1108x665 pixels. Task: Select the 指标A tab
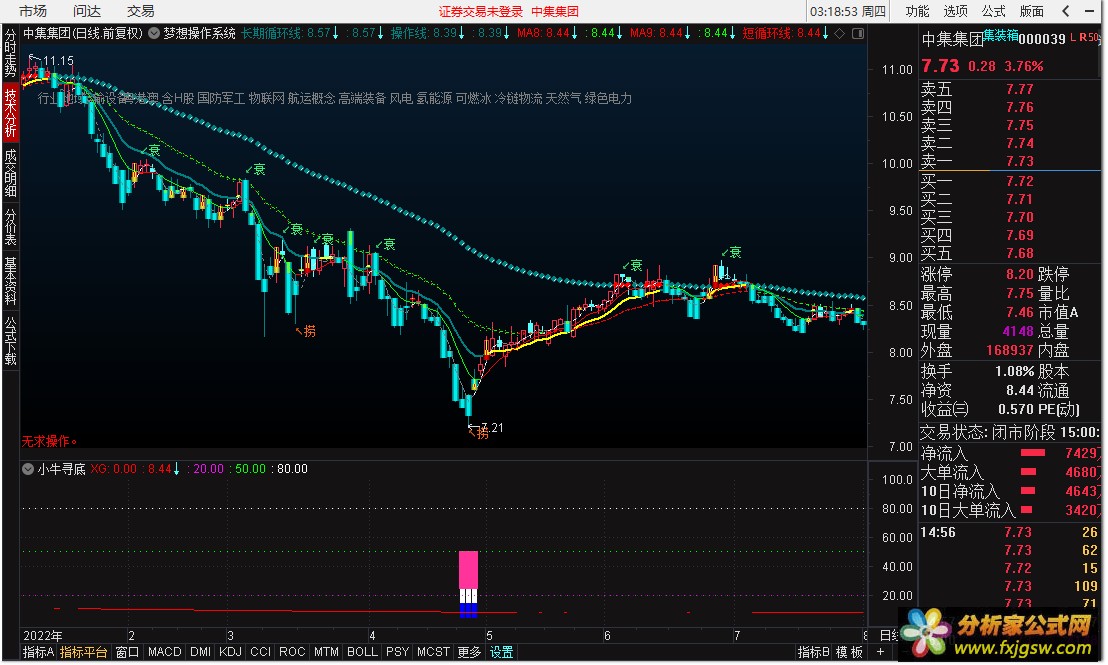38,652
